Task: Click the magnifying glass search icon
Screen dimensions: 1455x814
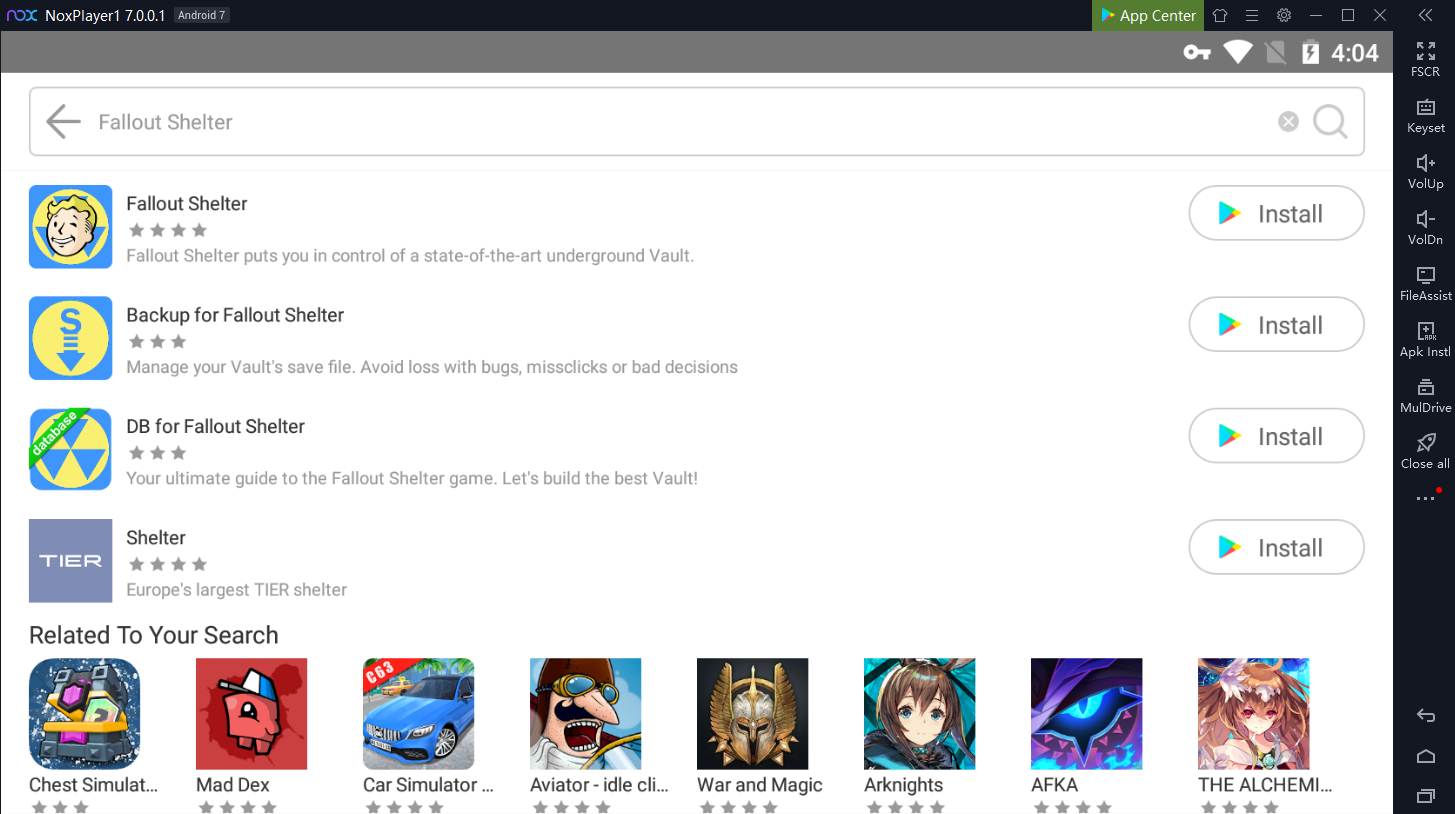Action: pyautogui.click(x=1330, y=122)
